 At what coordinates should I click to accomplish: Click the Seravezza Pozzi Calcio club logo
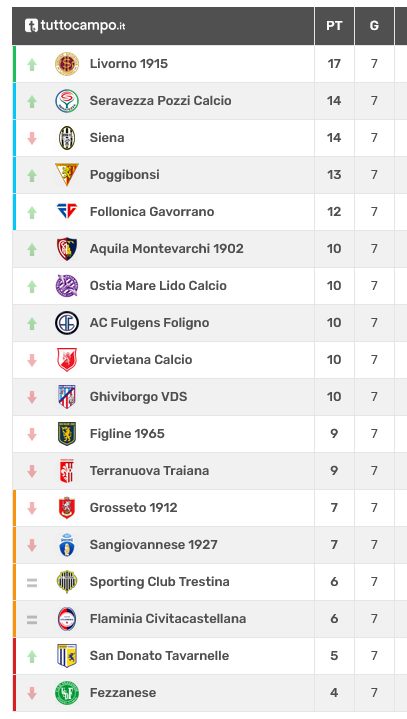point(67,101)
